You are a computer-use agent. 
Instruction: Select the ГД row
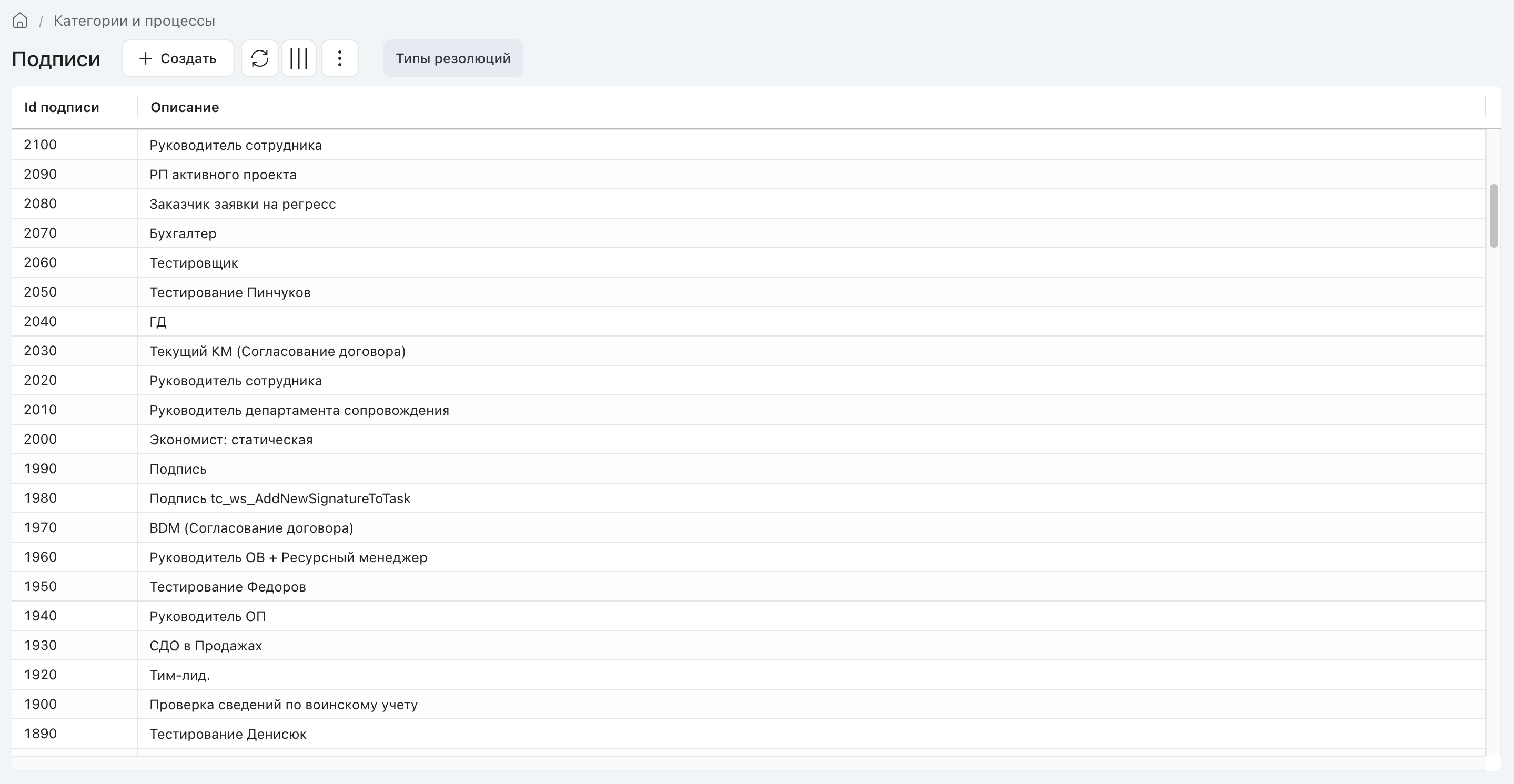748,321
